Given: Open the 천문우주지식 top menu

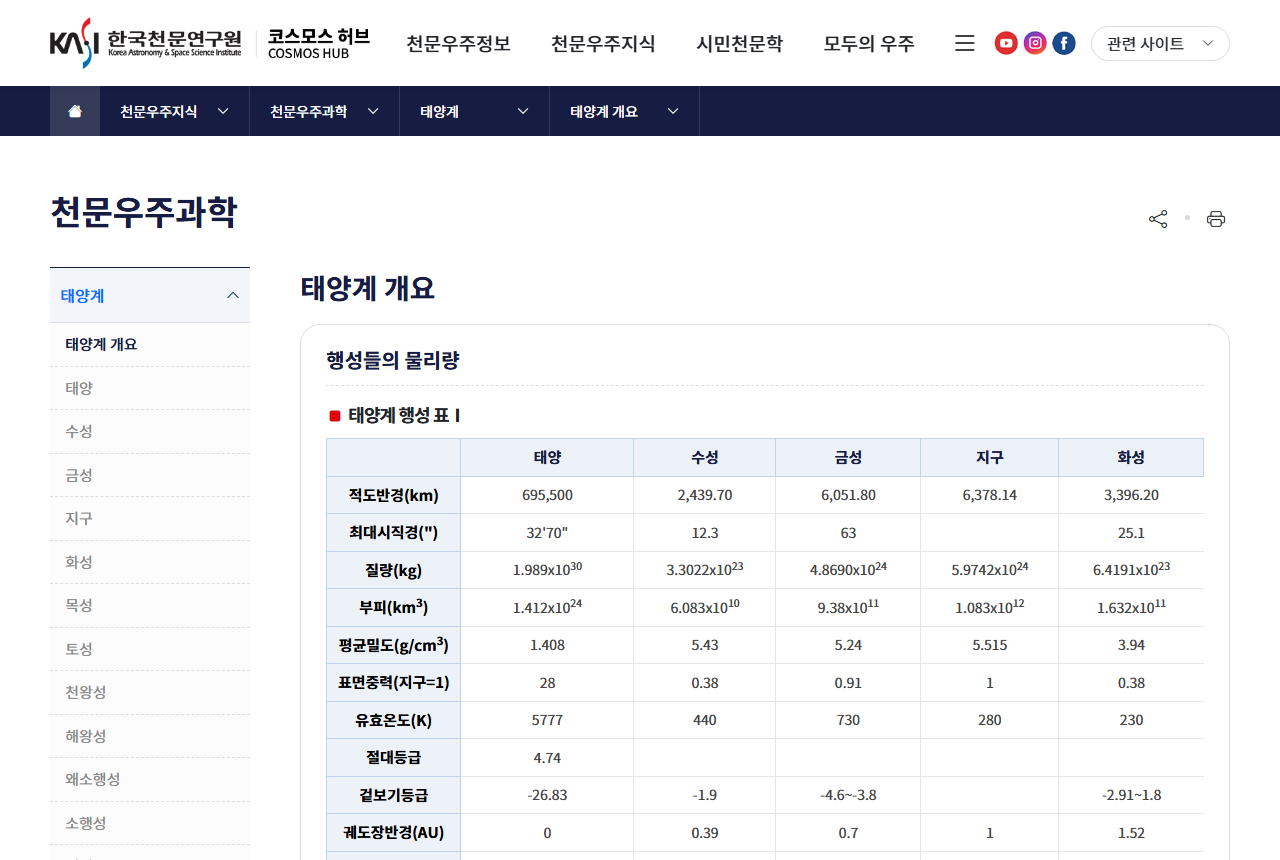Looking at the screenshot, I should (603, 43).
